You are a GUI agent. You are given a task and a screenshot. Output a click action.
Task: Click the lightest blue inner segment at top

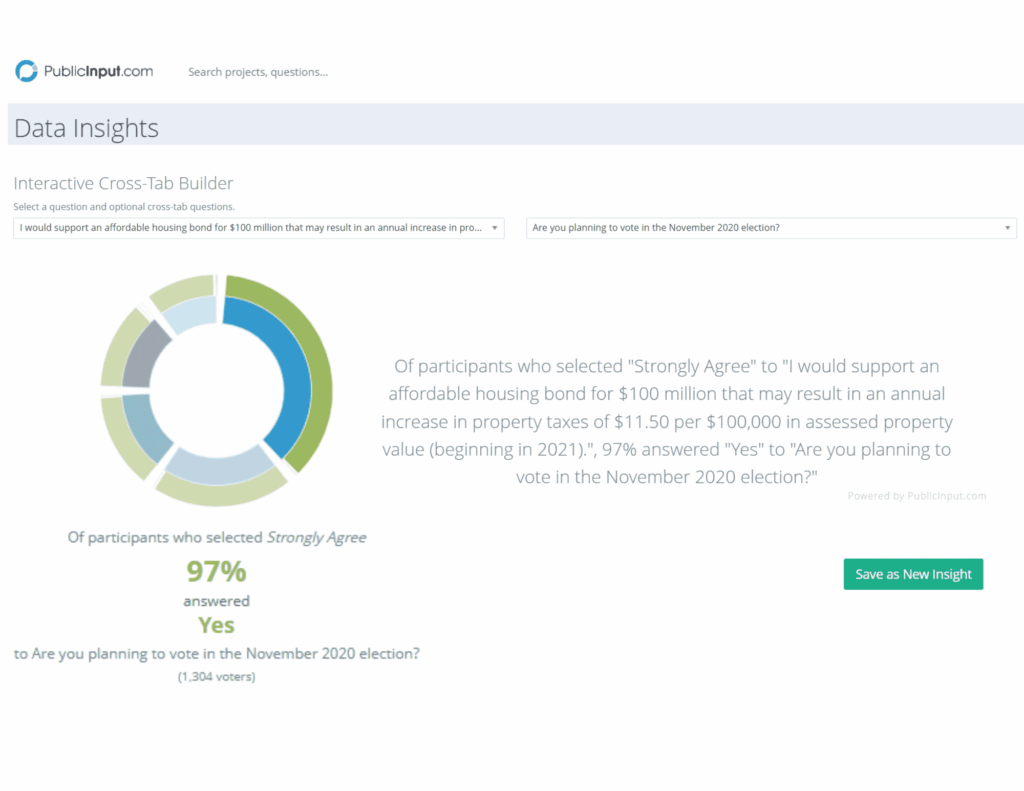click(x=190, y=312)
